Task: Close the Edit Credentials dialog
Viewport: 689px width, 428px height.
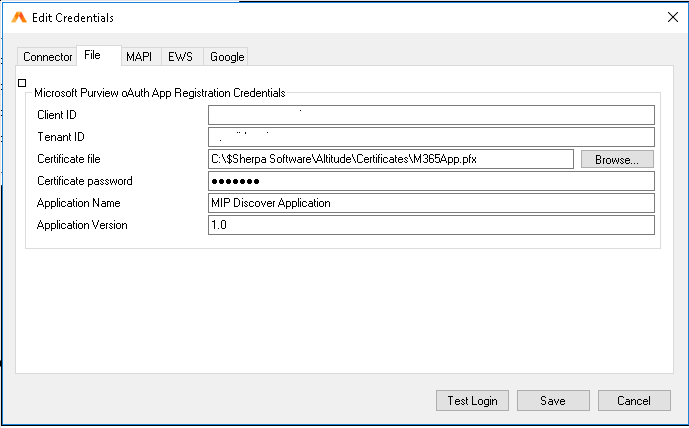Action: point(671,17)
